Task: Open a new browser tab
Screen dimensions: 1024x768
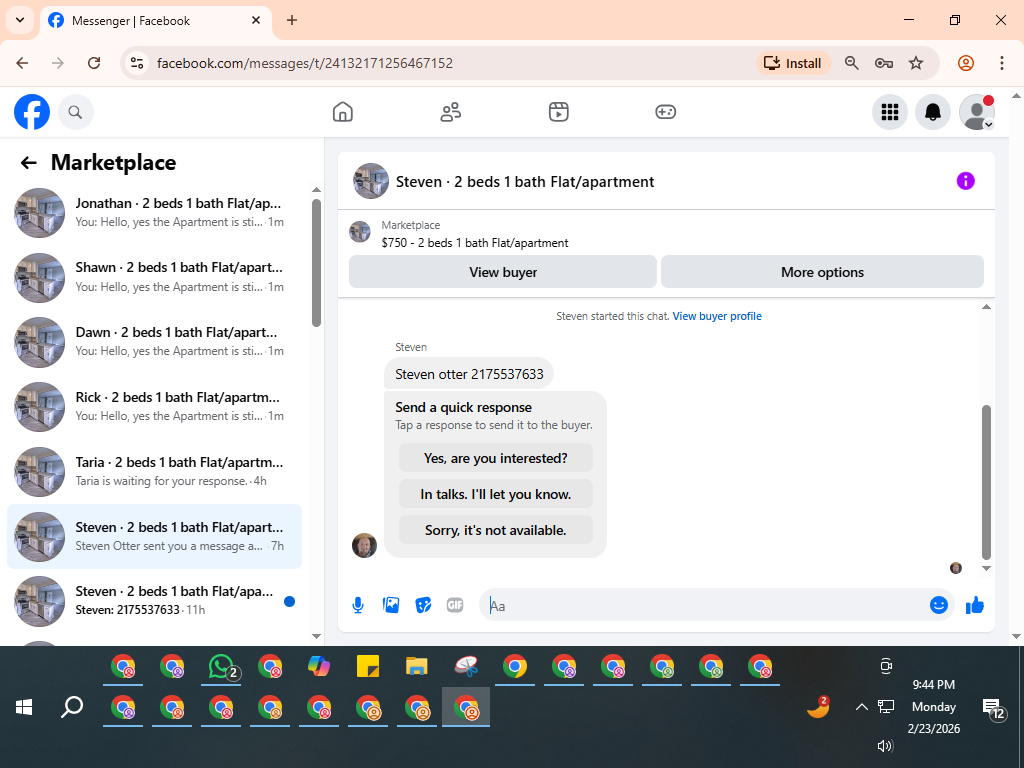Action: click(292, 20)
